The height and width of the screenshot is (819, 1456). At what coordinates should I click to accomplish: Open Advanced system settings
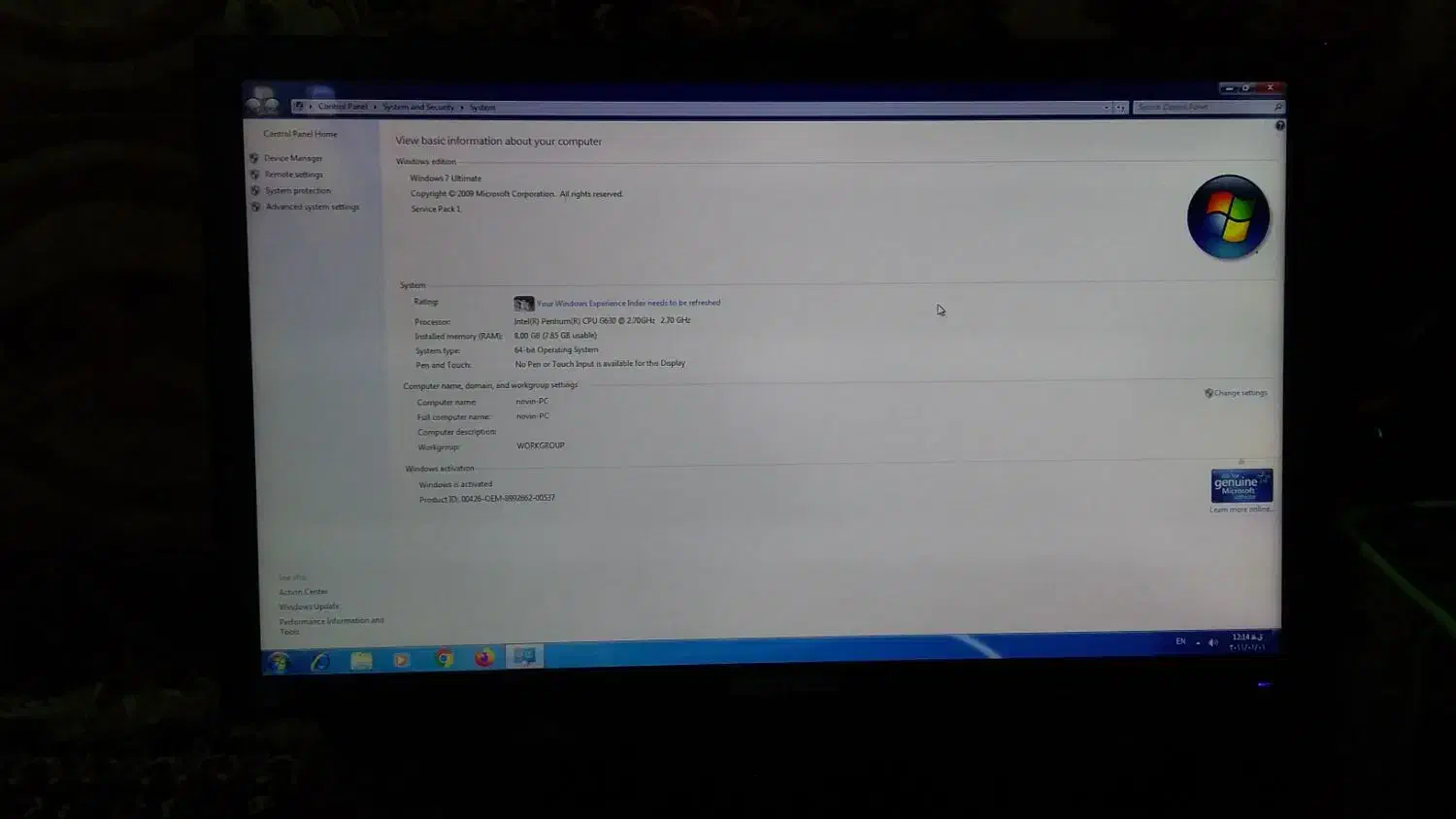pos(313,207)
